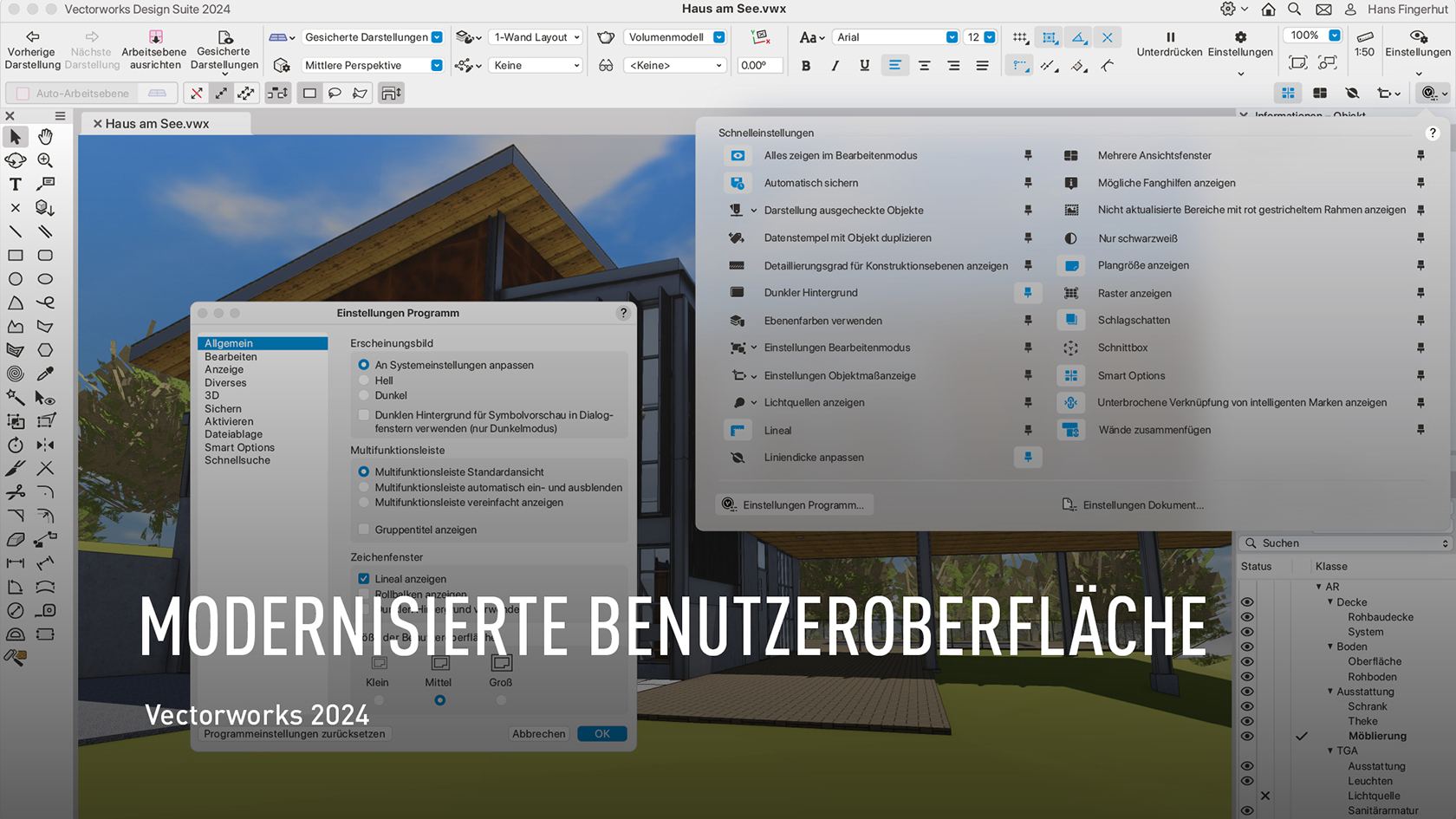Image resolution: width=1456 pixels, height=819 pixels.
Task: Click the Unterdrücken pause icon
Action: [1170, 37]
